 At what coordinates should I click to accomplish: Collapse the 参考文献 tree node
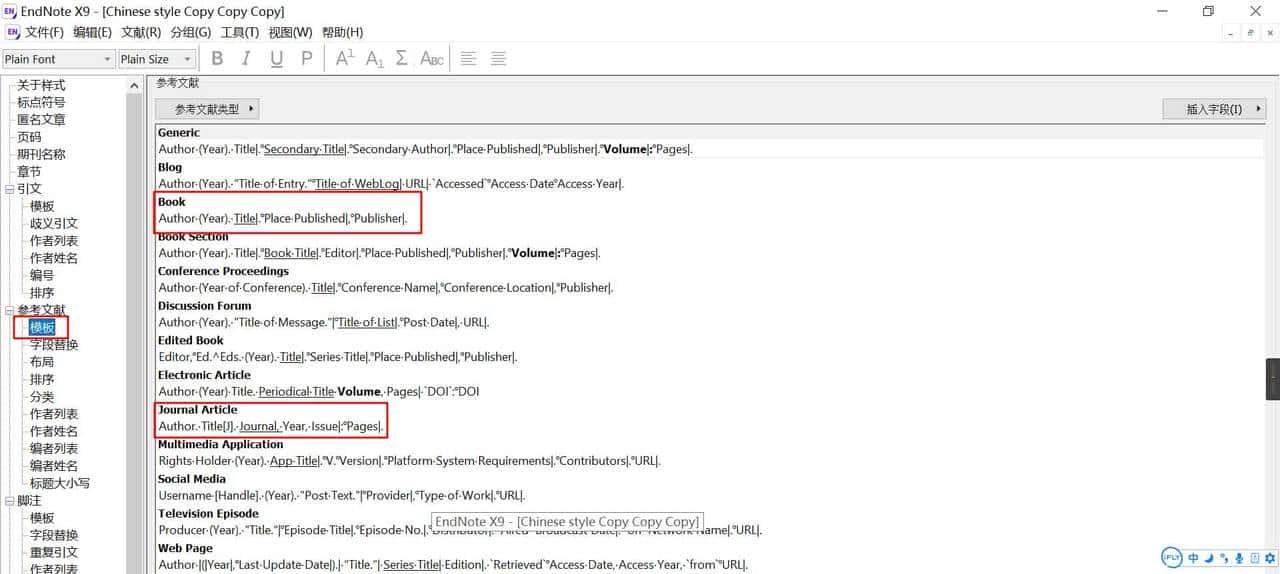click(x=10, y=310)
